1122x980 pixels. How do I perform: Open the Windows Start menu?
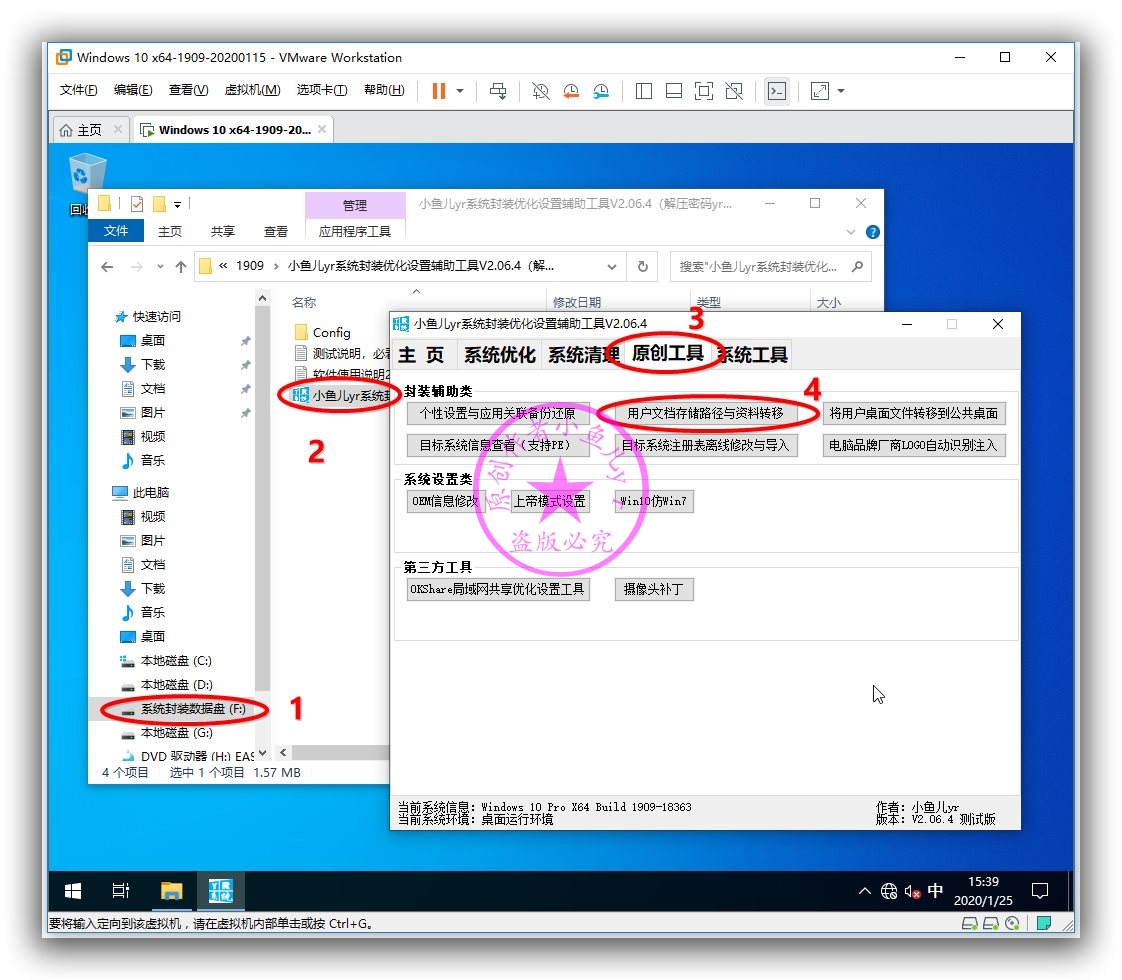[73, 891]
